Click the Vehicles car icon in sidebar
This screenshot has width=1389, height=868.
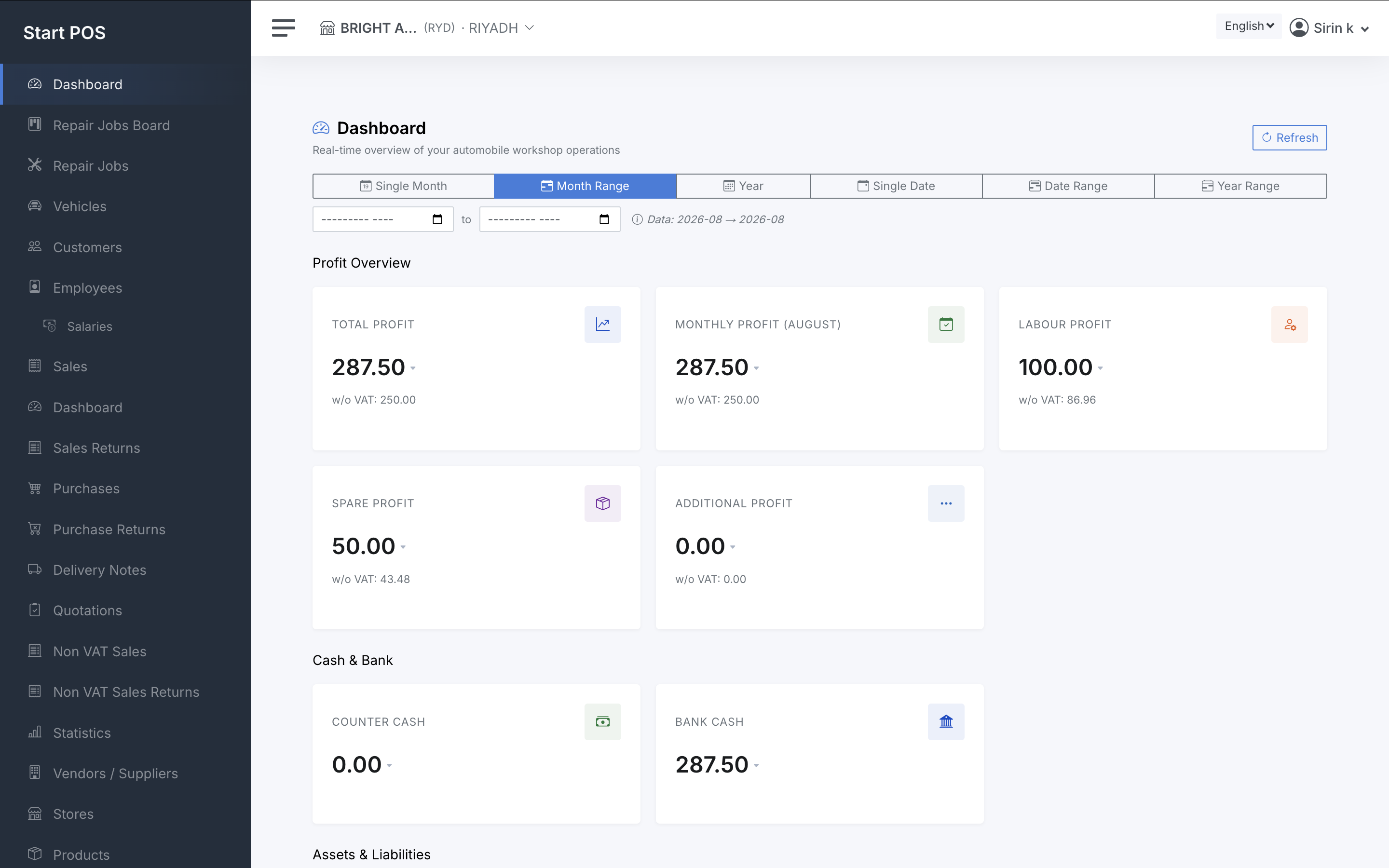coord(34,206)
